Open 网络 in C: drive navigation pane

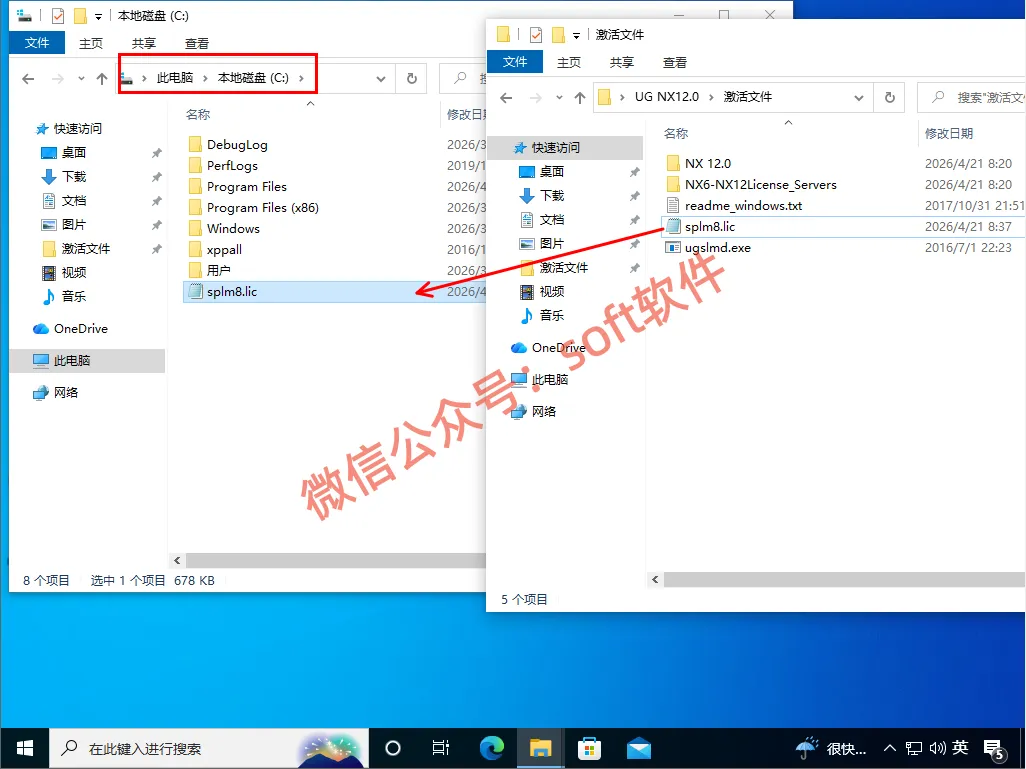click(x=65, y=393)
